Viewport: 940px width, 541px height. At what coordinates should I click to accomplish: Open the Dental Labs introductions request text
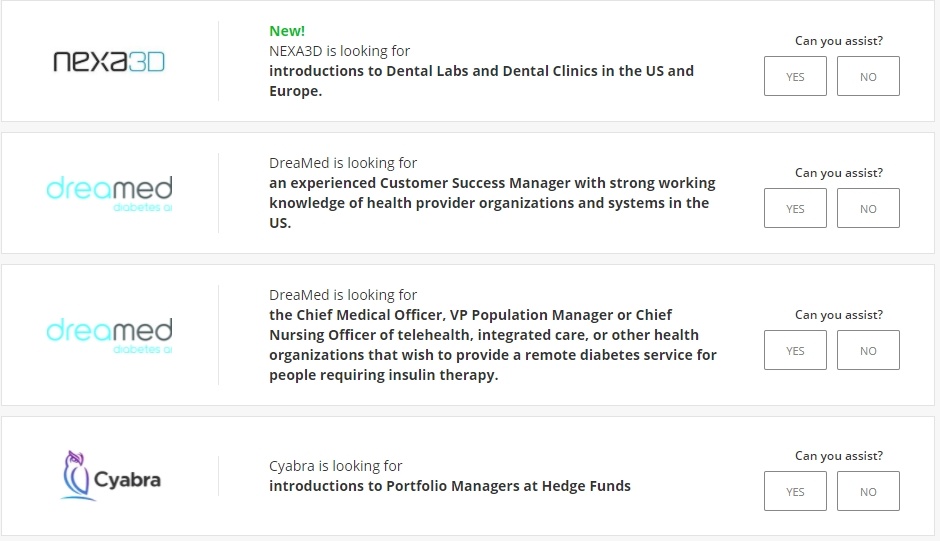[481, 81]
